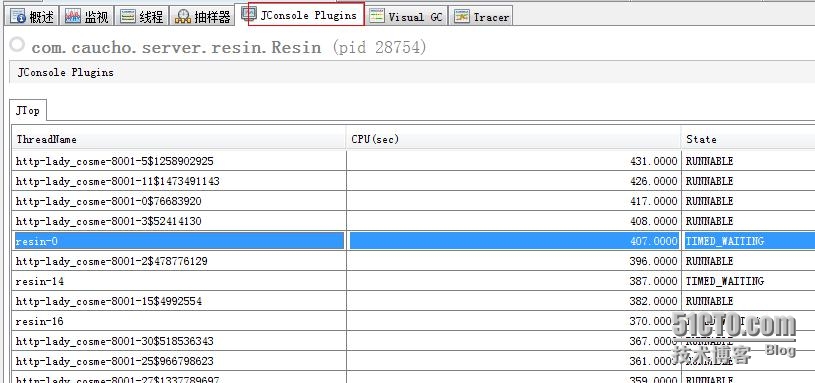This screenshot has width=815, height=383.
Task: Click the CPU value 417.0000
Action: [653, 201]
